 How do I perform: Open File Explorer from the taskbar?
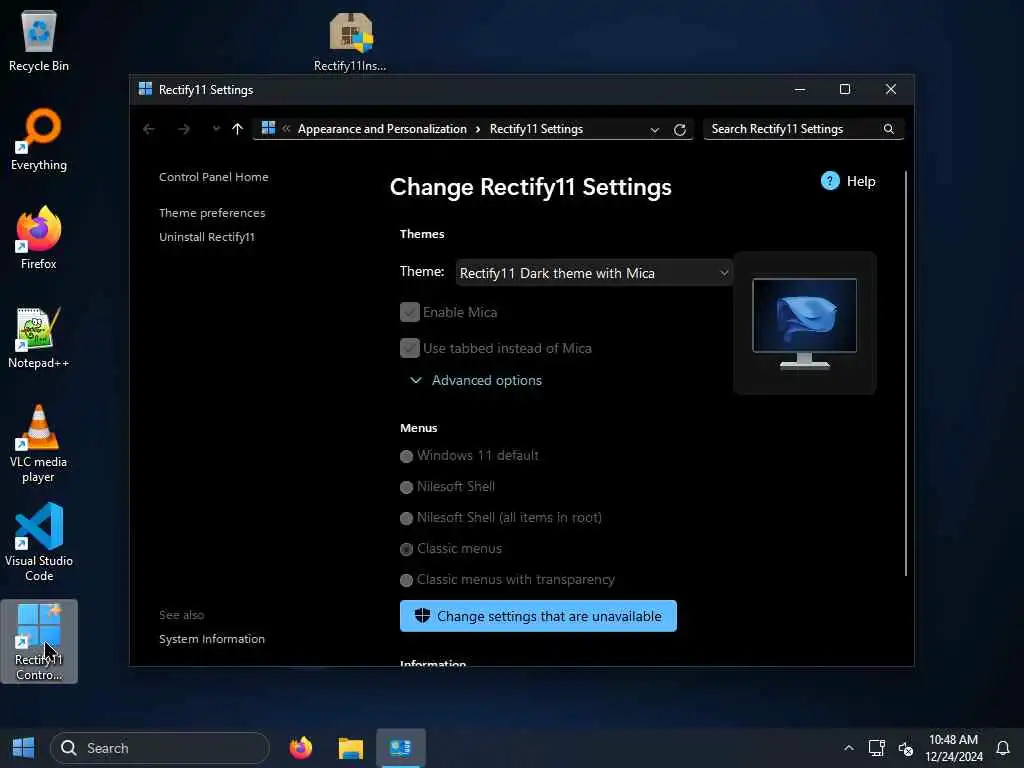click(351, 748)
